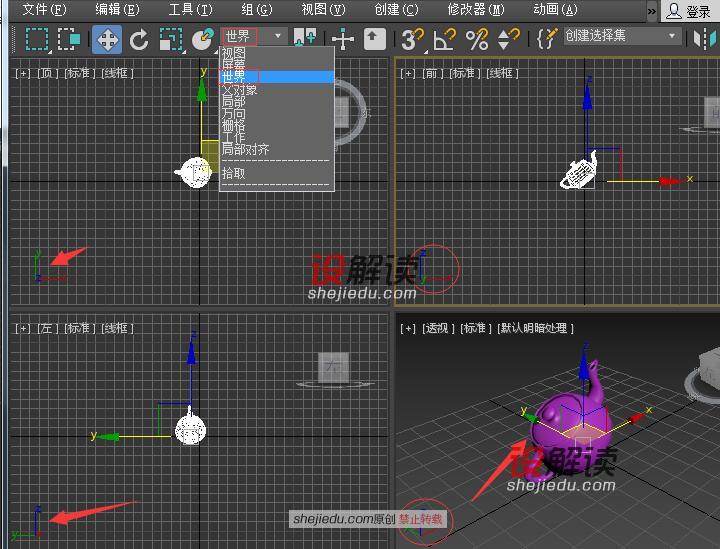The height and width of the screenshot is (549, 720).
Task: Open the [+] menu of the 左 viewport
Action: 22,329
